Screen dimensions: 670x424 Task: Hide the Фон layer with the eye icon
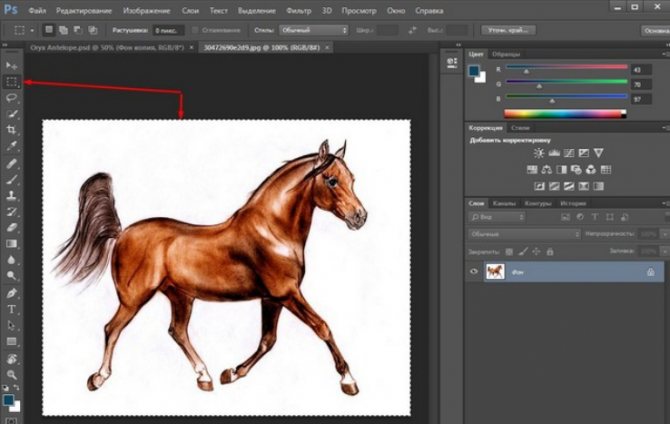(473, 271)
